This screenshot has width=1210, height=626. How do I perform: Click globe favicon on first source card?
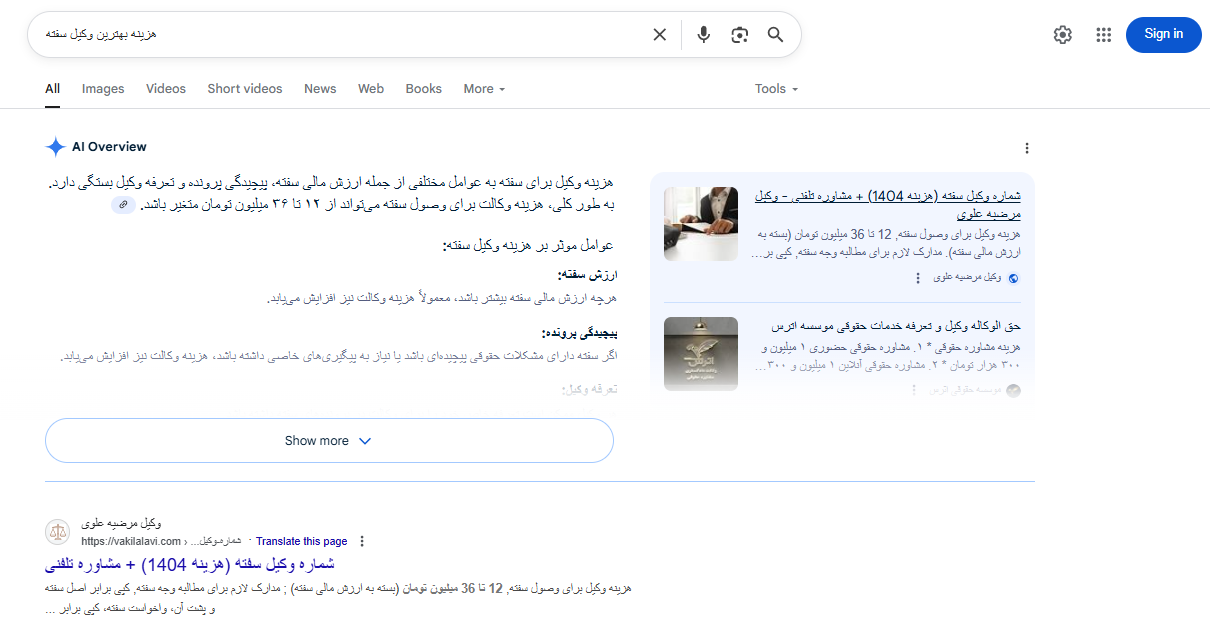[x=1013, y=279]
